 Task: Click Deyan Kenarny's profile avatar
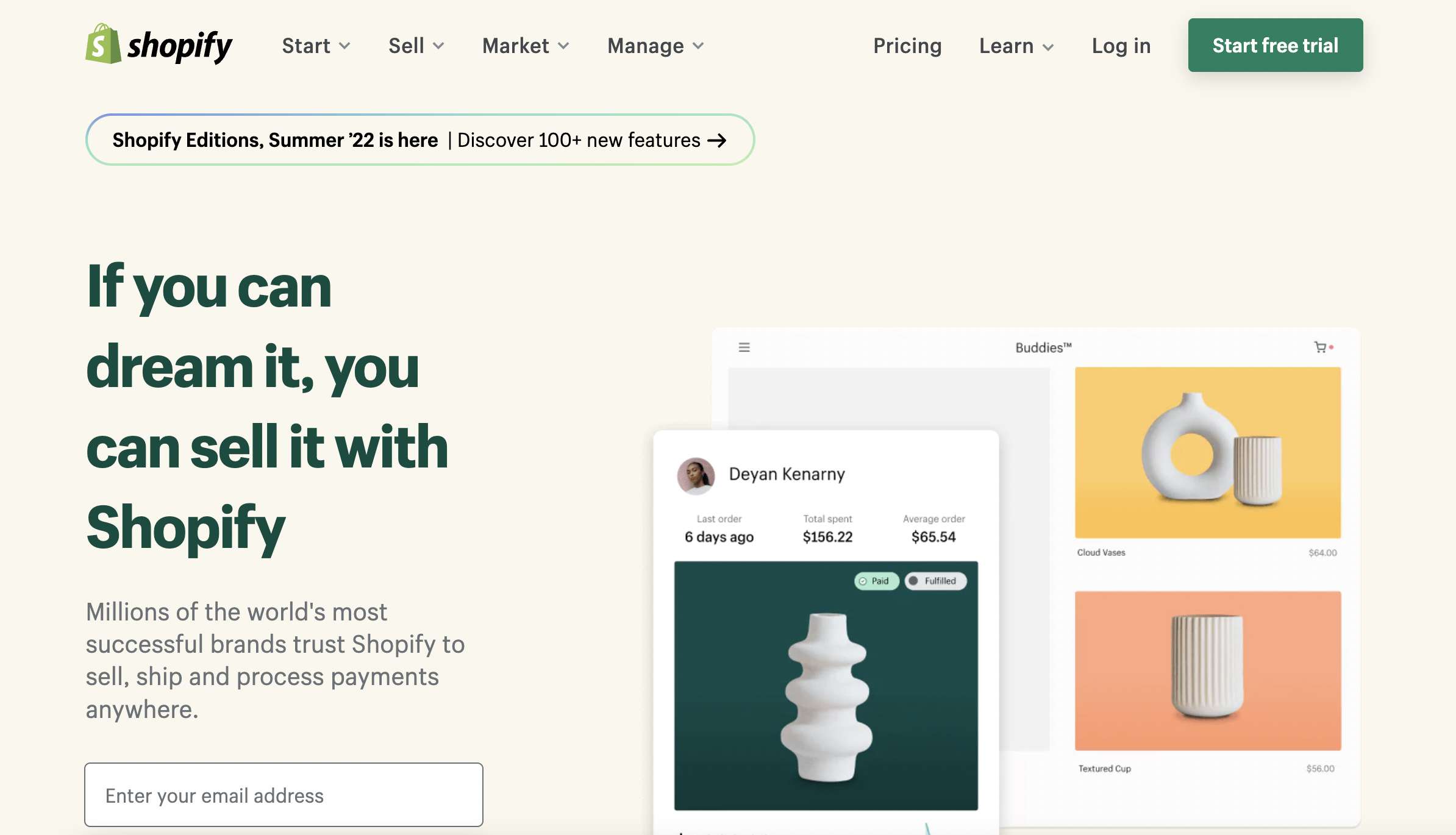point(696,475)
